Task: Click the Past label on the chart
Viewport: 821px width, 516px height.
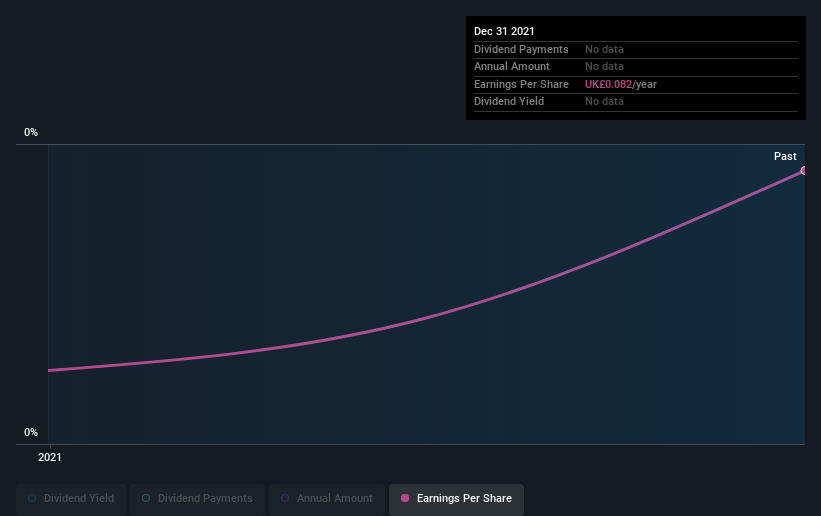Action: (785, 156)
